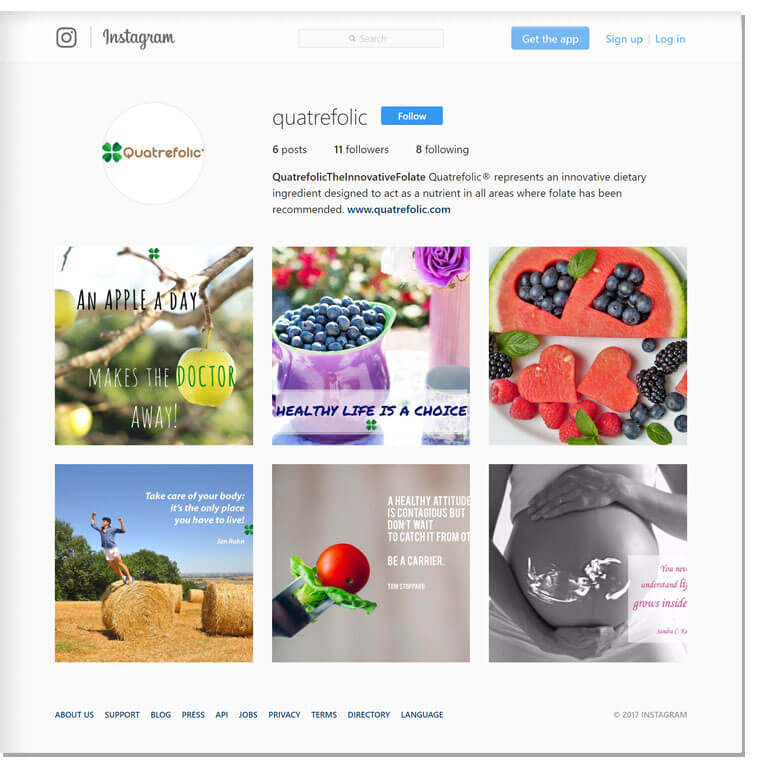
Task: Open the hay bale jumping post
Action: pyautogui.click(x=154, y=563)
